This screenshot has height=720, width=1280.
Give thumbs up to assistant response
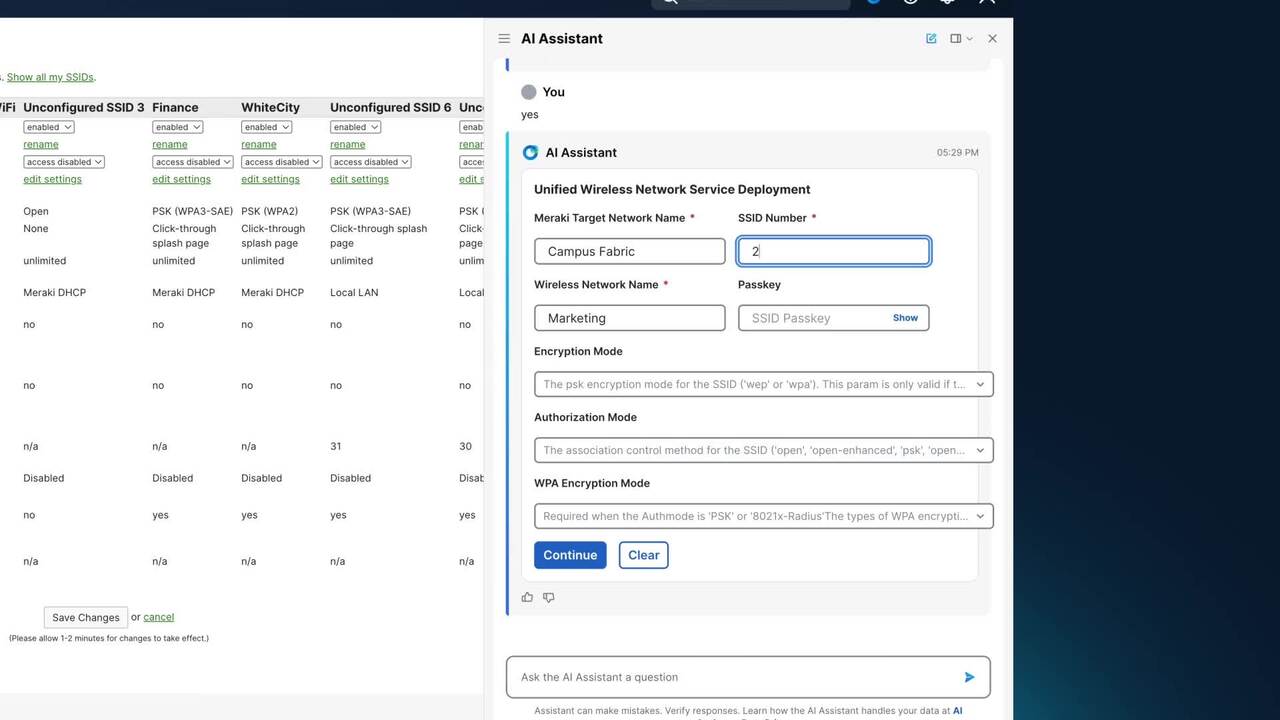(527, 597)
